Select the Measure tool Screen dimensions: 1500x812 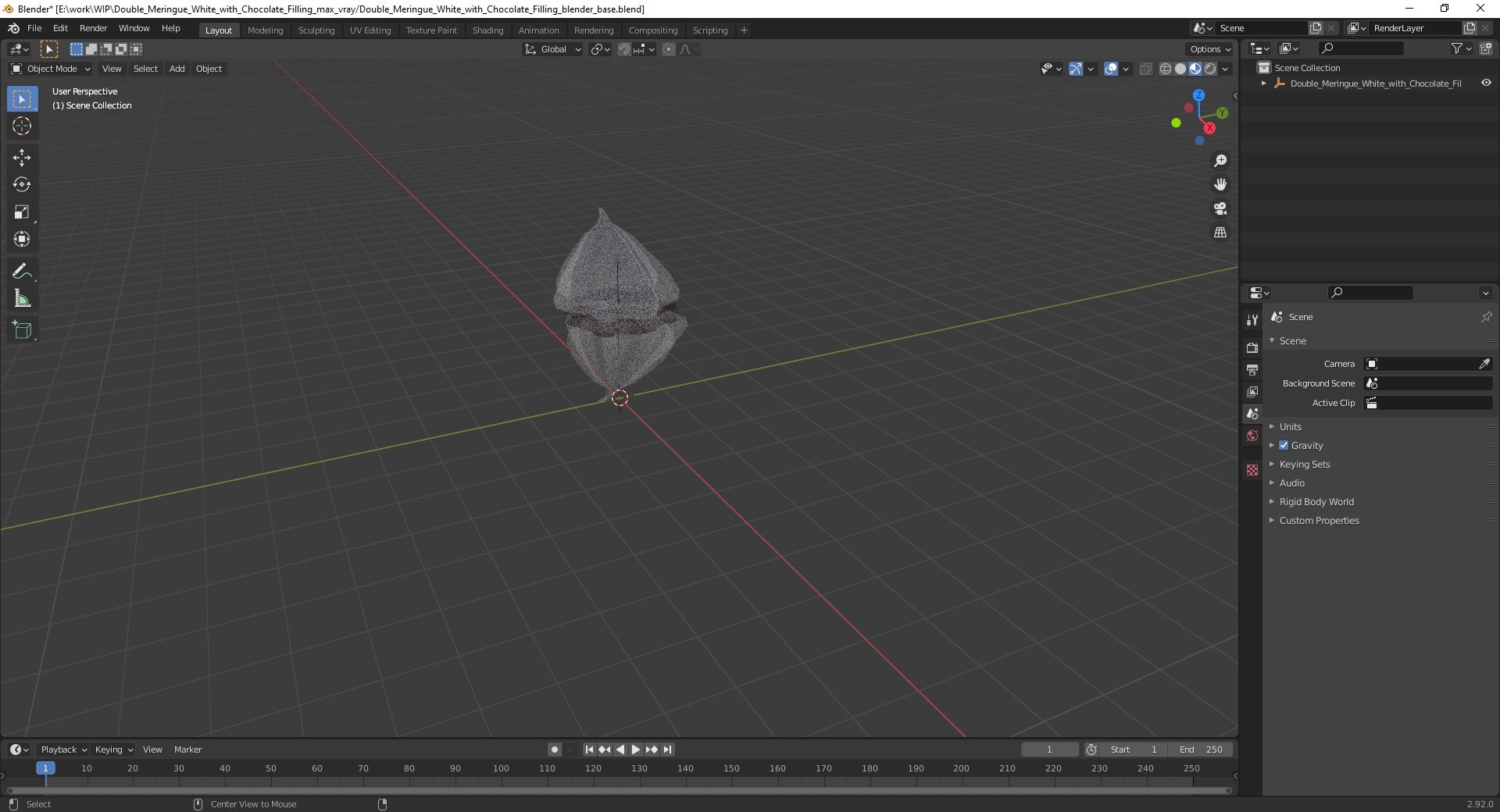(22, 298)
